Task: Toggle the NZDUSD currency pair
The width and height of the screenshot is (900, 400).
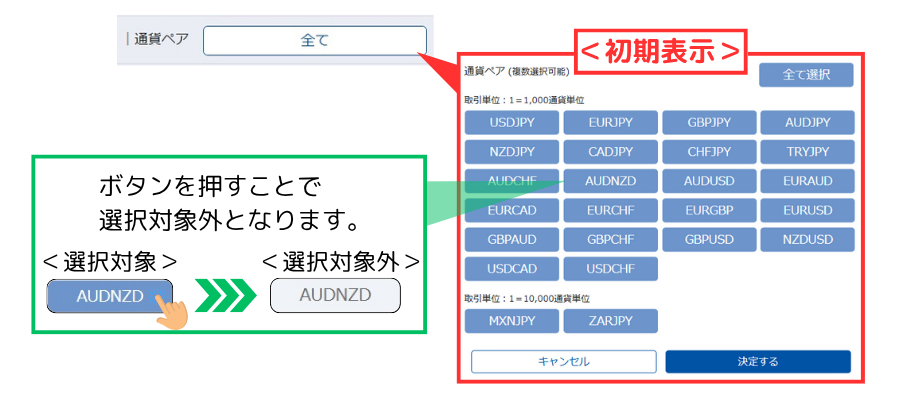Action: [808, 239]
